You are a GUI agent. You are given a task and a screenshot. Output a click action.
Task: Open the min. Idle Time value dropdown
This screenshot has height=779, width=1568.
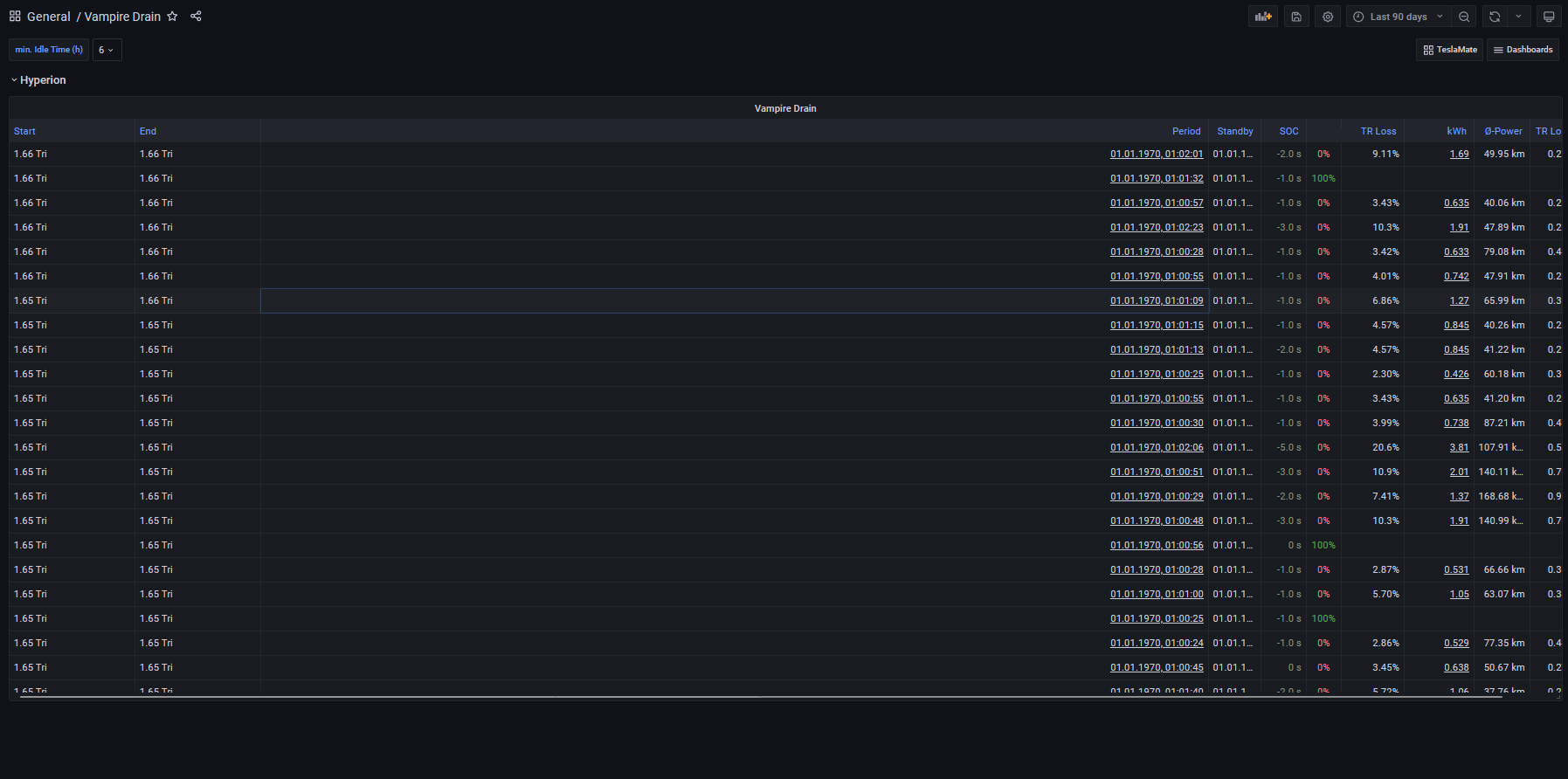coord(107,50)
